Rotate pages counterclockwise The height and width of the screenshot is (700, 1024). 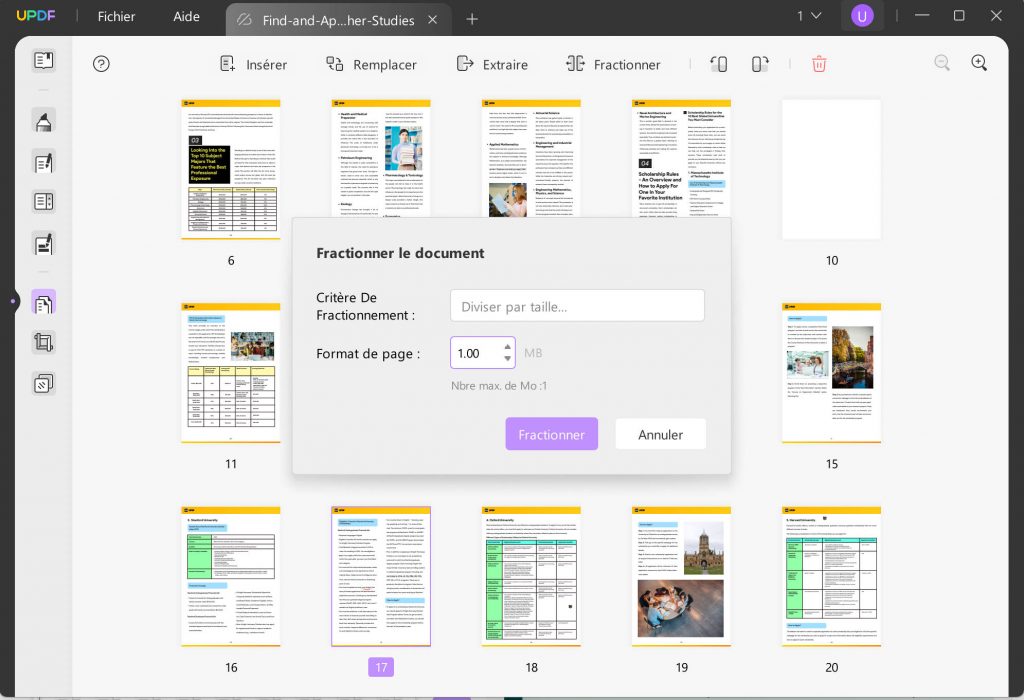(x=718, y=63)
